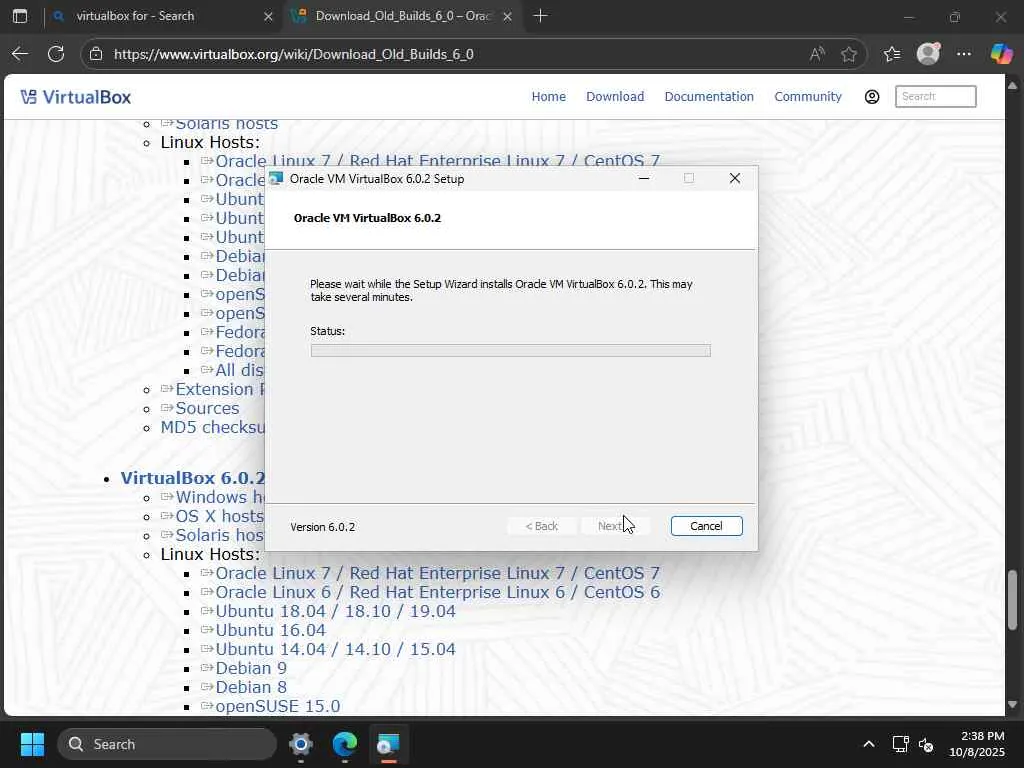Show hidden system tray icons
This screenshot has width=1024, height=768.
[869, 744]
